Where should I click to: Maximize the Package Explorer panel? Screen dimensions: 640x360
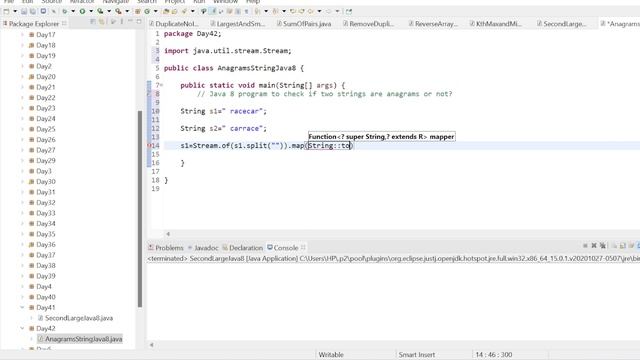click(x=139, y=21)
